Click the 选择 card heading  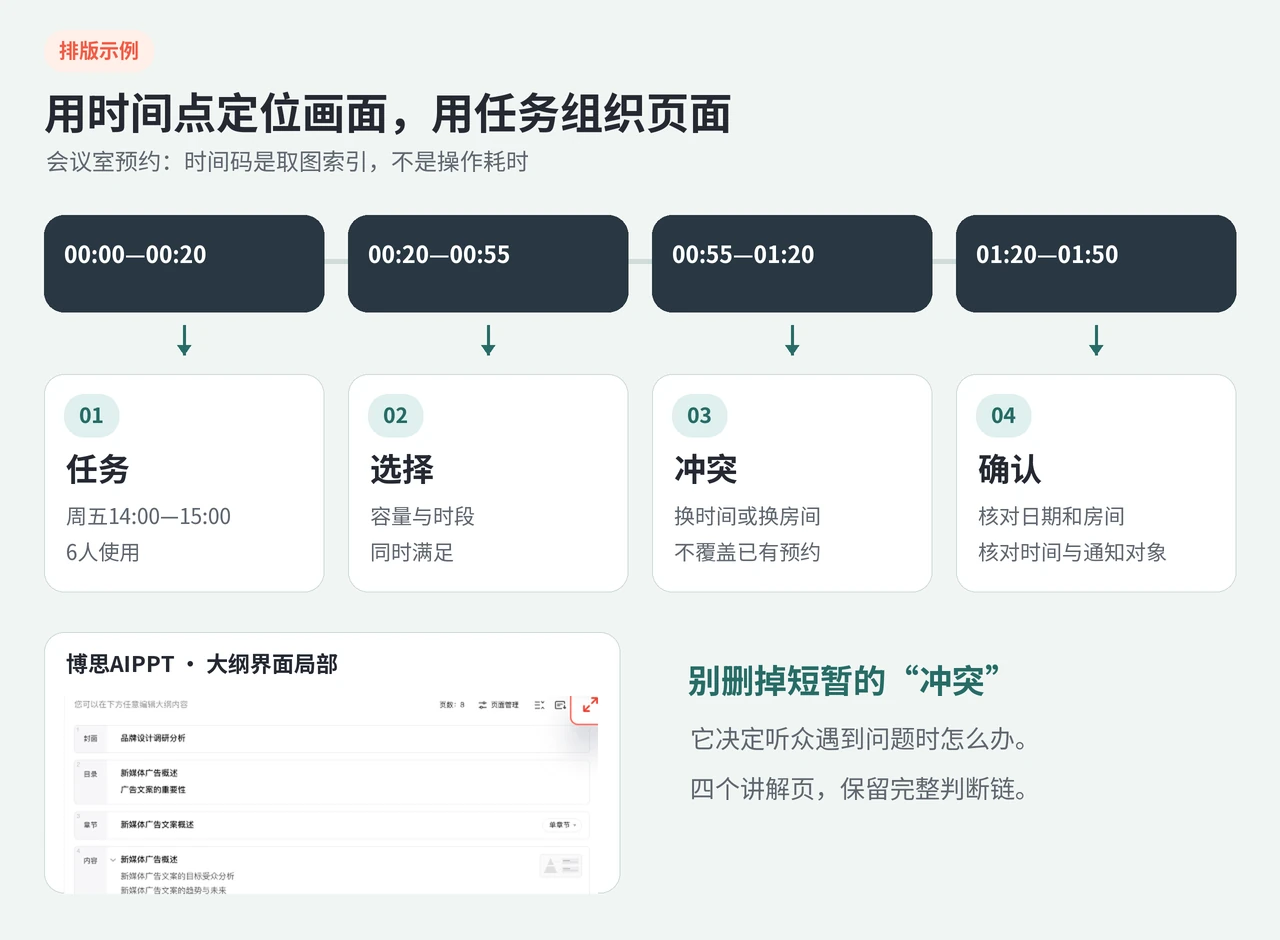(401, 469)
